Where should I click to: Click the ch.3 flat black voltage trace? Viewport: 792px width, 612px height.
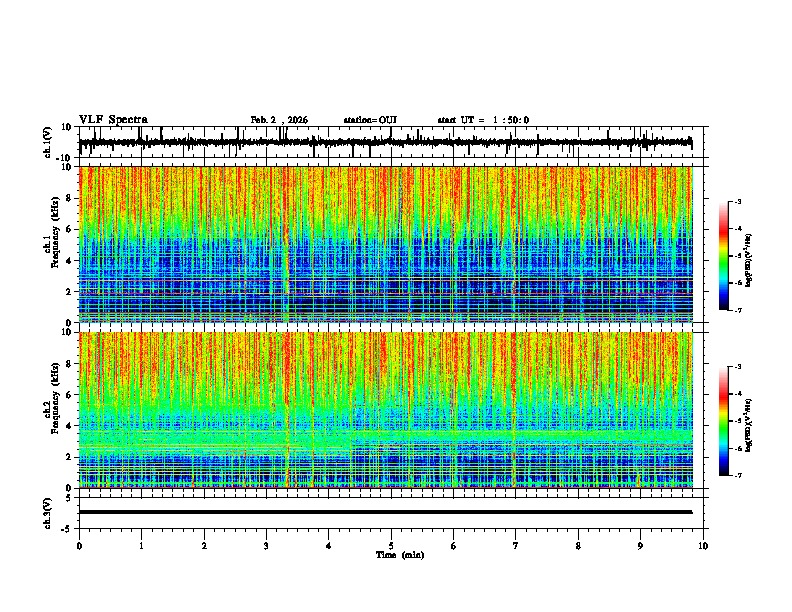point(385,512)
